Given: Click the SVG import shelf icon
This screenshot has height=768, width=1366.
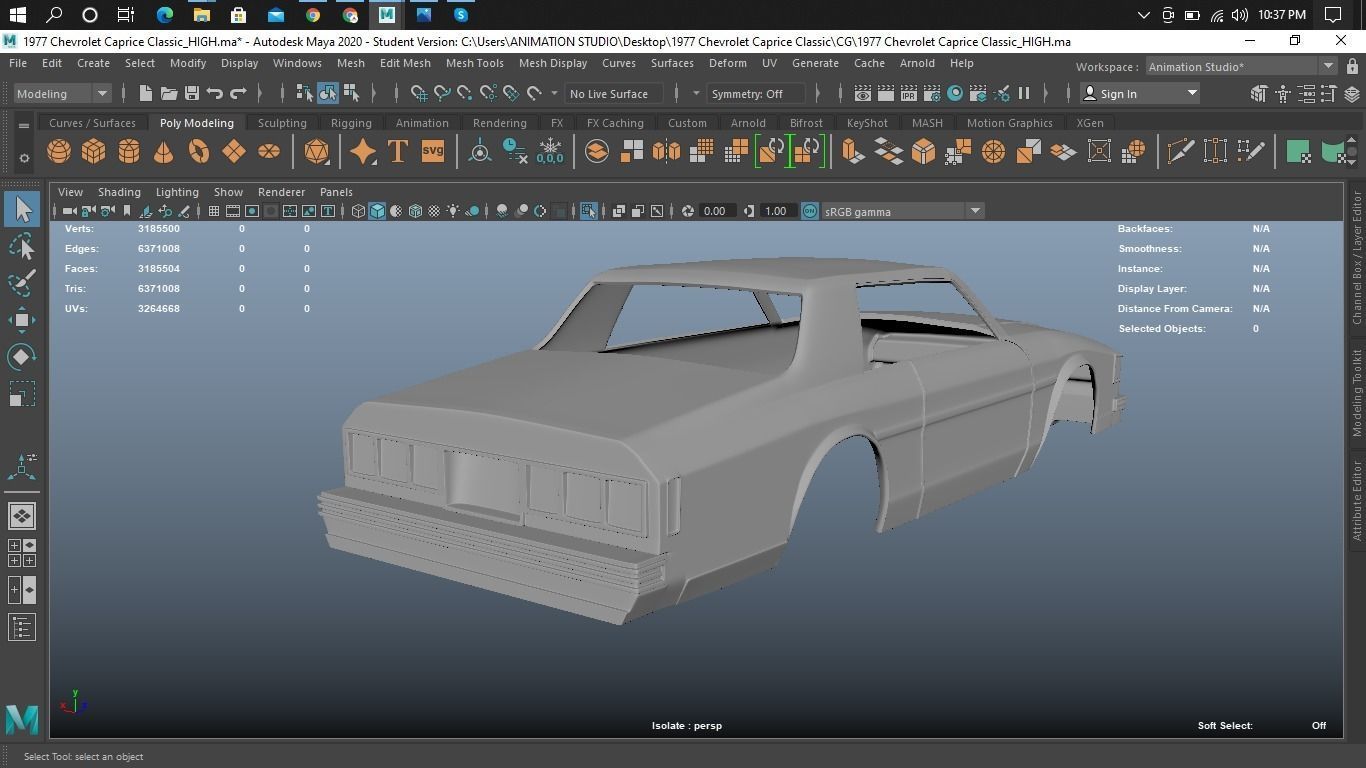Looking at the screenshot, I should (432, 152).
